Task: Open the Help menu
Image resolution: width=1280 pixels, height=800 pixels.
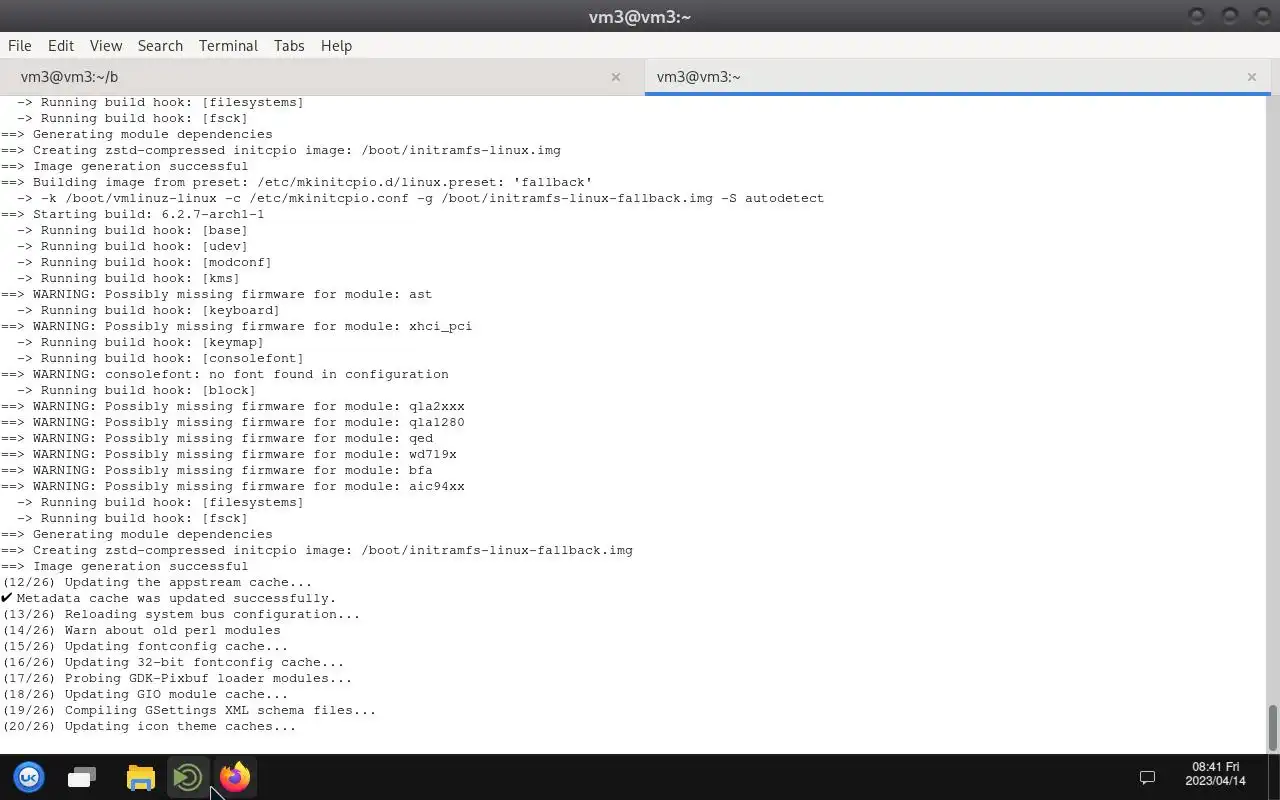Action: [336, 46]
